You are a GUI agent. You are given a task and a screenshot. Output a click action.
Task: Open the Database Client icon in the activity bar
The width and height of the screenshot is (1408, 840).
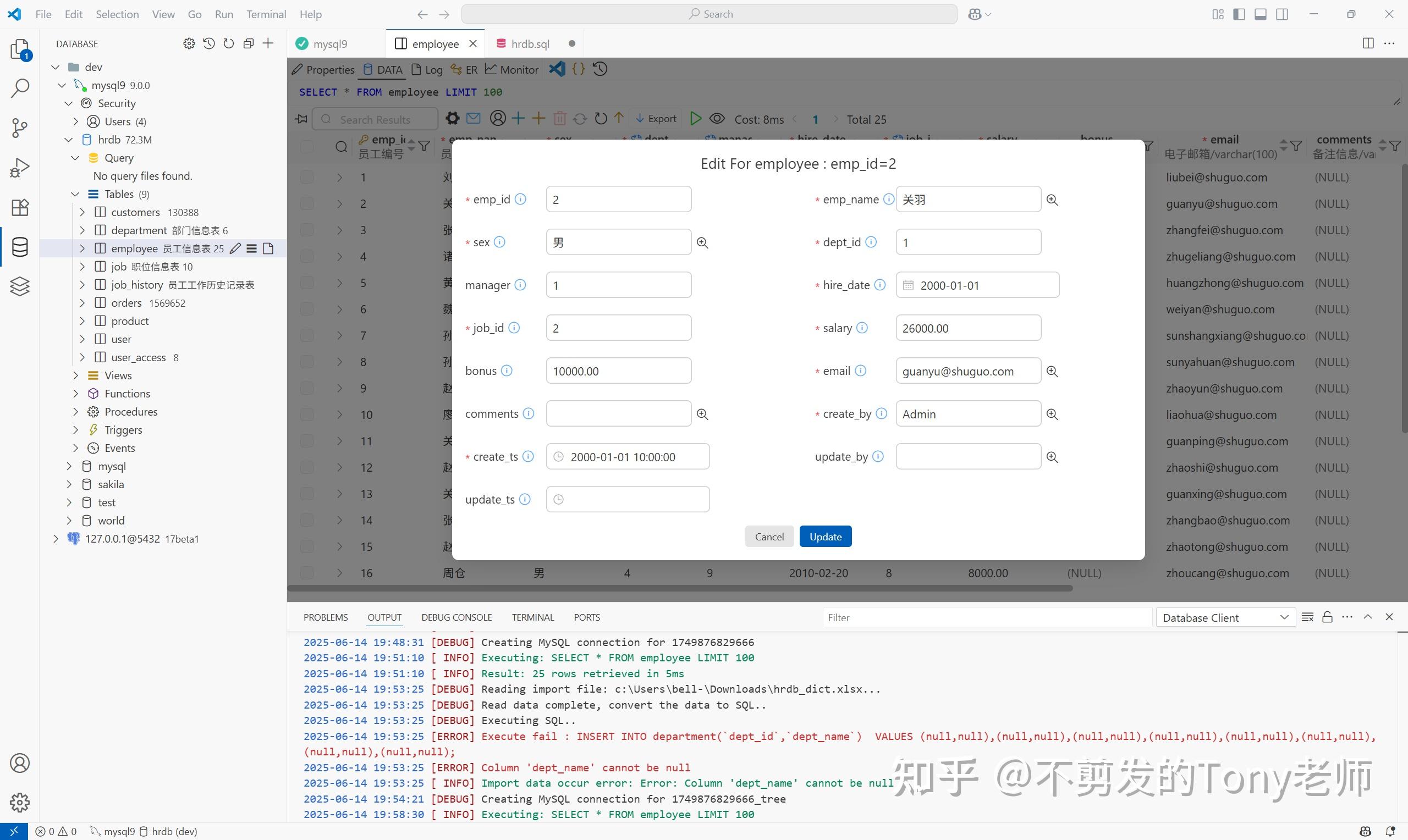tap(20, 247)
